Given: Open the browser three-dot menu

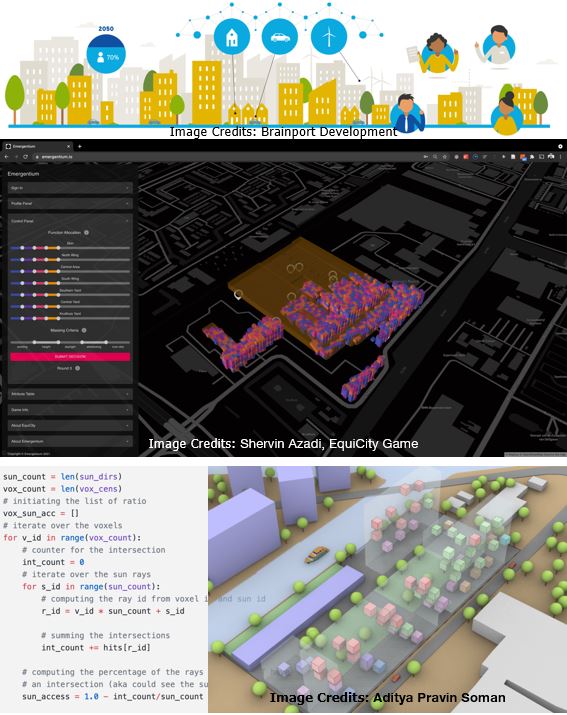Looking at the screenshot, I should (x=561, y=157).
